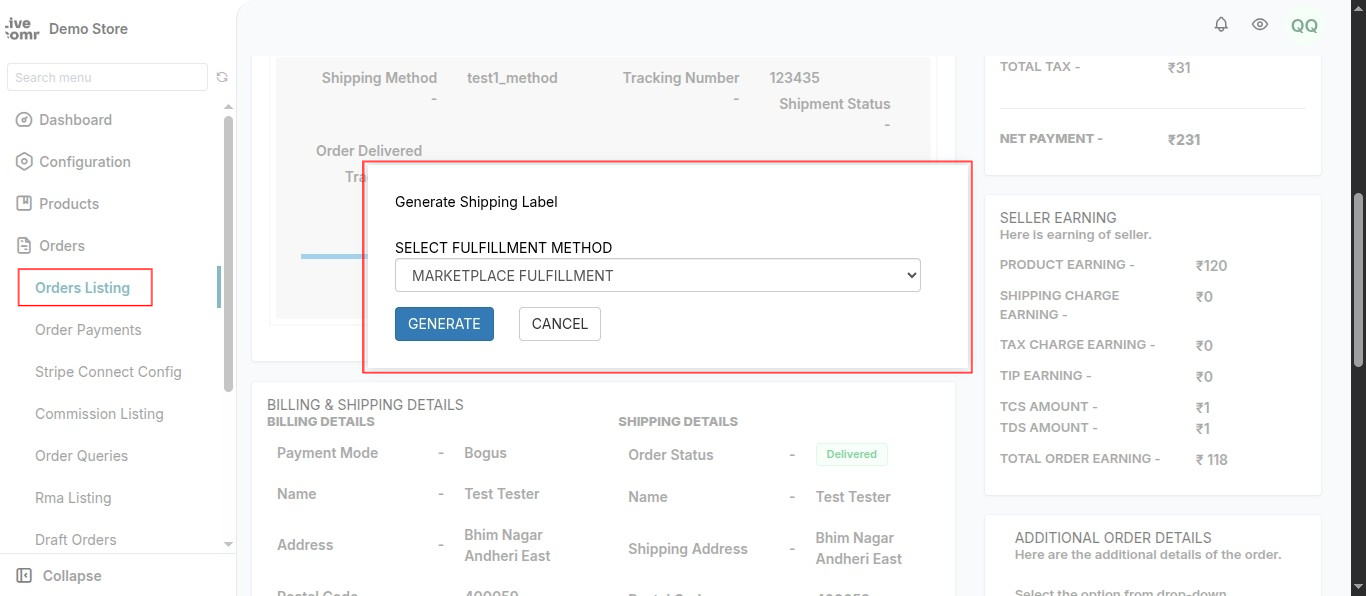Open the QQ user profile avatar
The width and height of the screenshot is (1366, 596).
pos(1304,26)
